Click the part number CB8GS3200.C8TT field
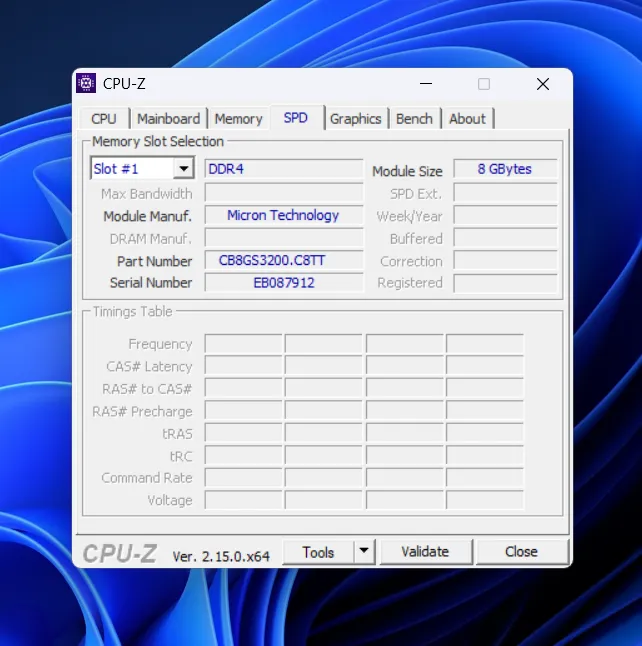The height and width of the screenshot is (646, 642). coord(284,260)
